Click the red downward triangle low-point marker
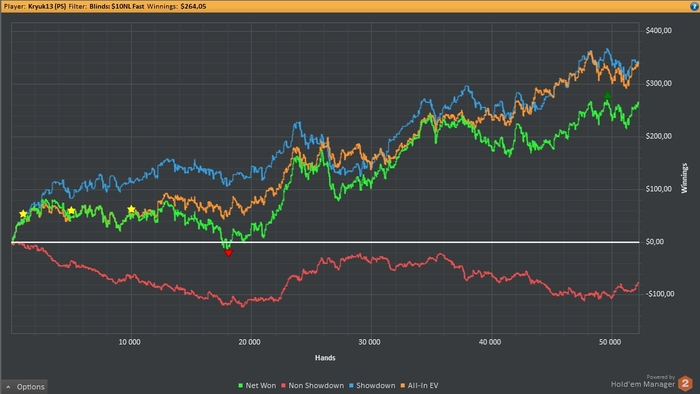 point(229,253)
